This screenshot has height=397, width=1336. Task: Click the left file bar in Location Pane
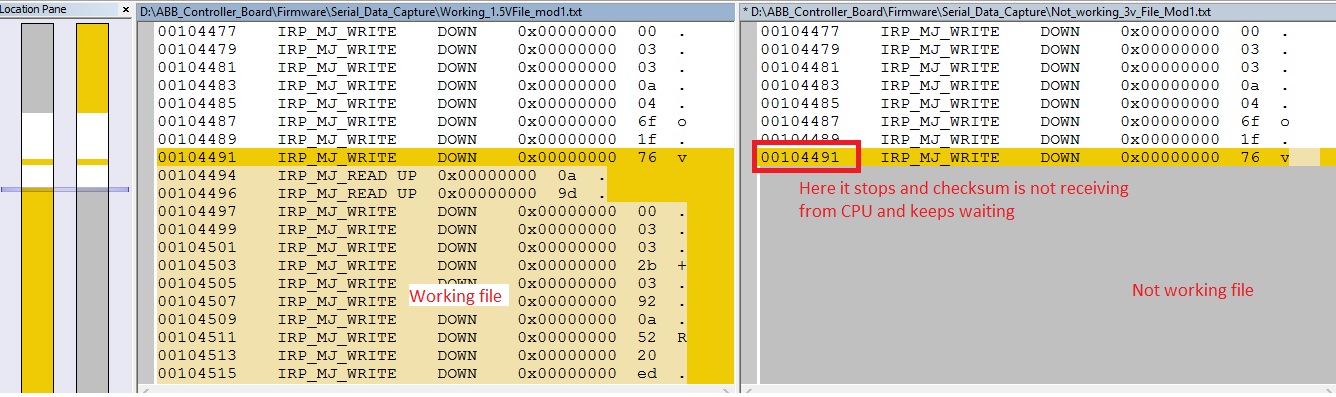(38, 208)
